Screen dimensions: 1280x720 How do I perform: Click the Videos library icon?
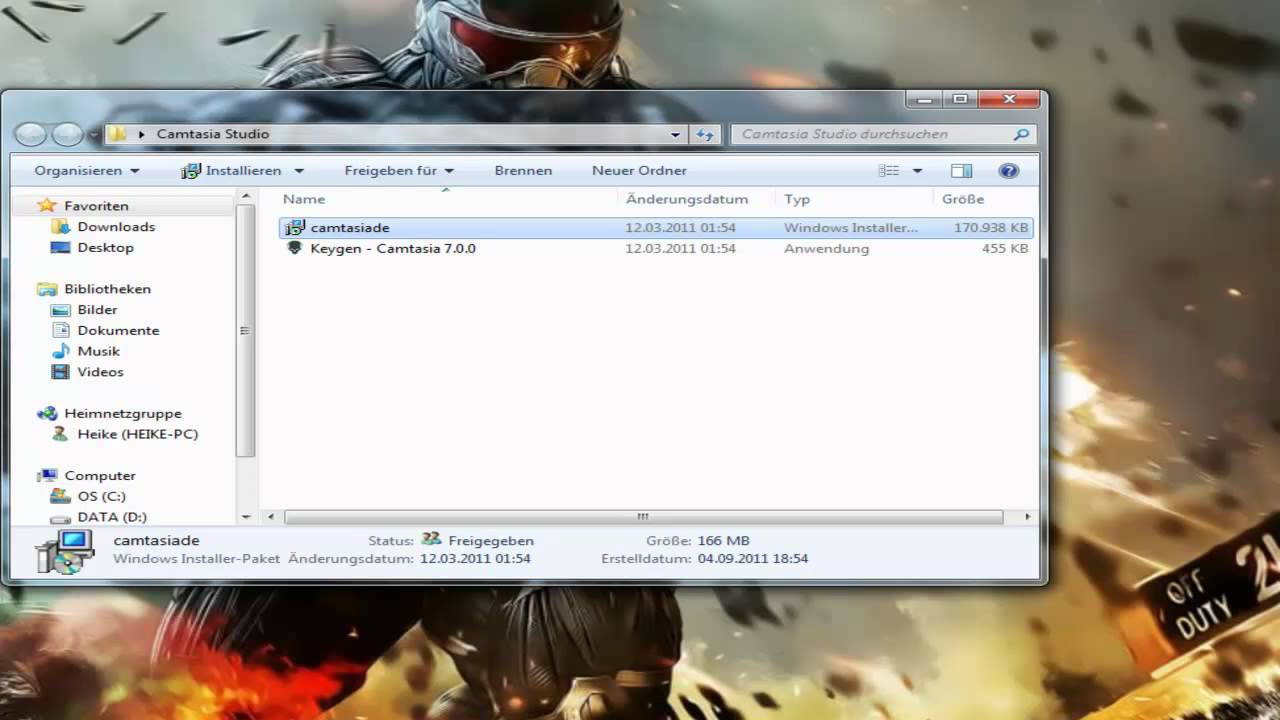point(60,372)
